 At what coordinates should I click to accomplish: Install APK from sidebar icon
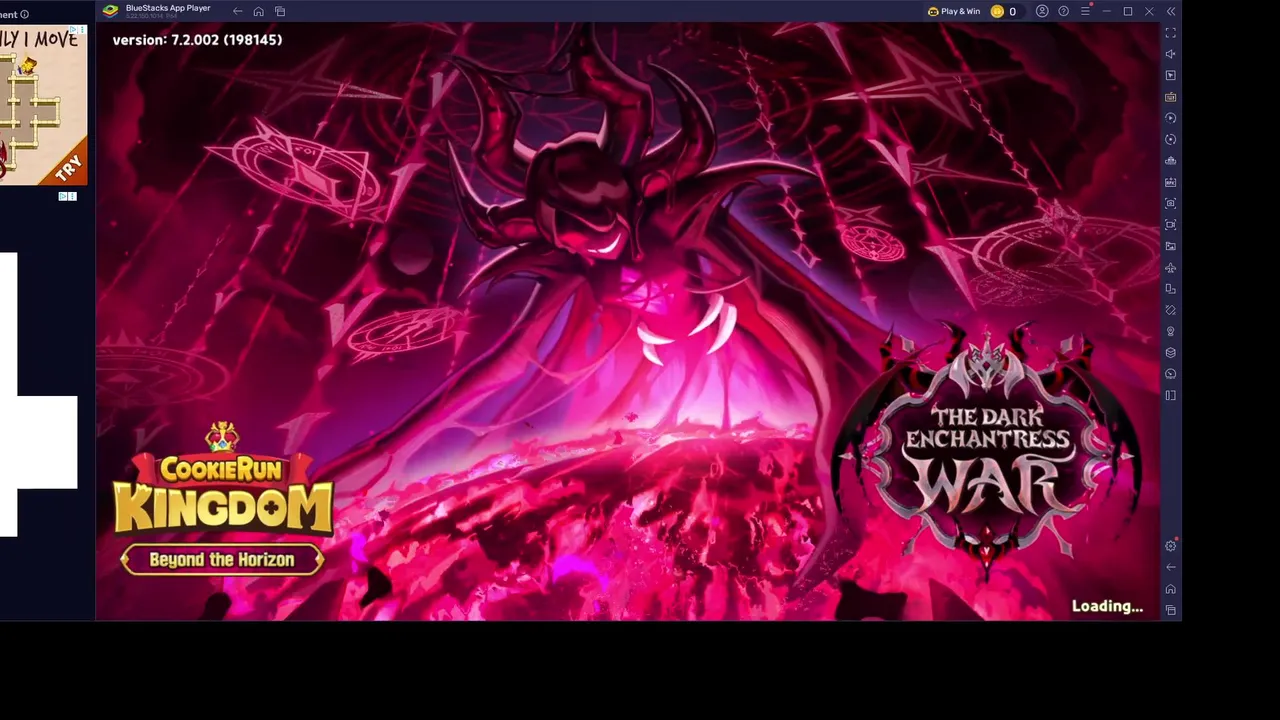click(x=1171, y=182)
